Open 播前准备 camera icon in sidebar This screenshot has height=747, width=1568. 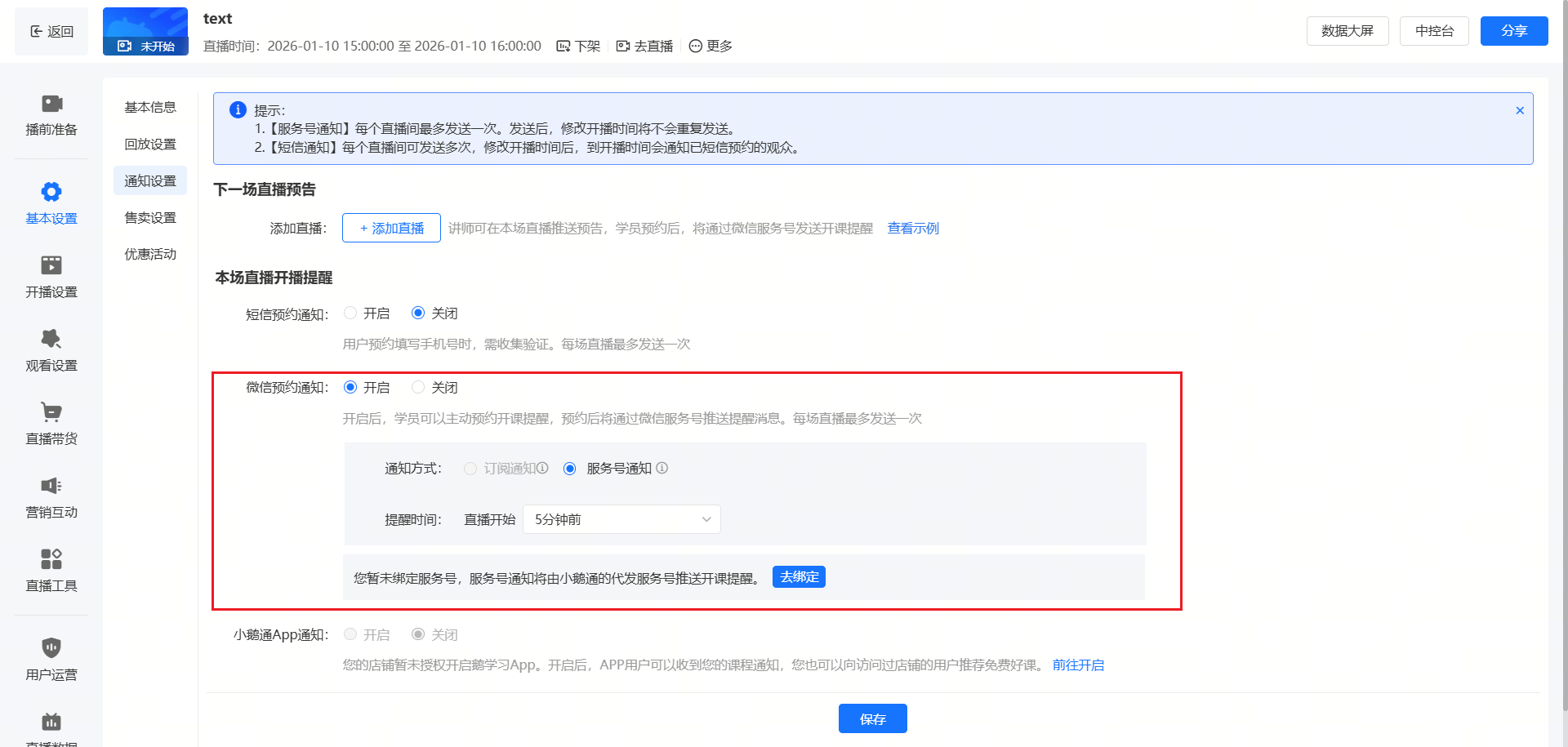pos(51,104)
